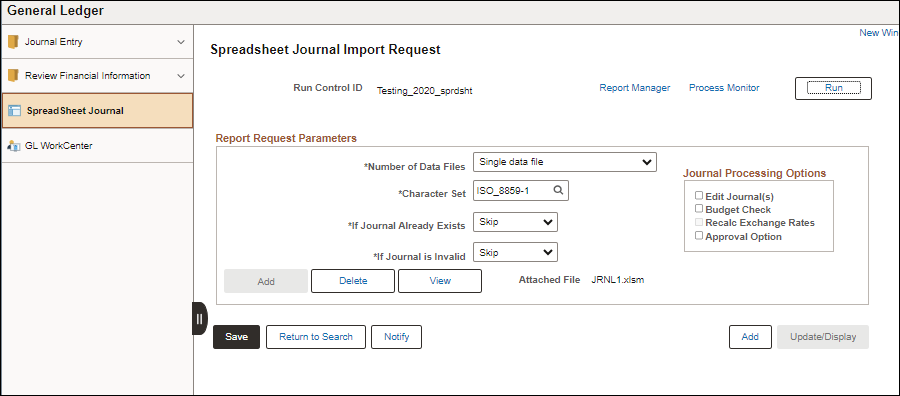900x396 pixels.
Task: Click the attached file name JRNL1.xlsm
Action: [618, 280]
